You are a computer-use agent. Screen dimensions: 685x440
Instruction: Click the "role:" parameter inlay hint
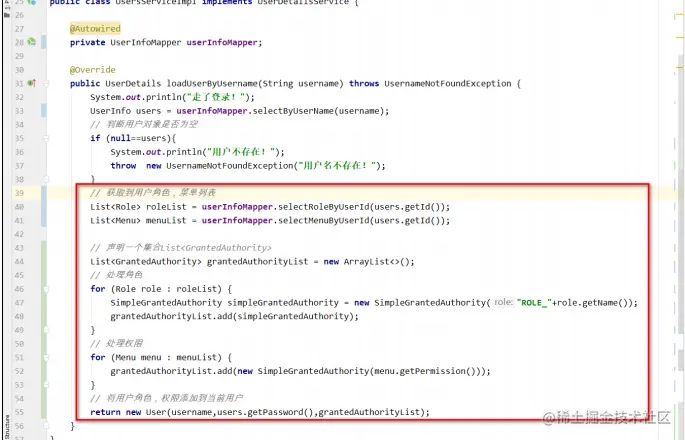pos(503,302)
